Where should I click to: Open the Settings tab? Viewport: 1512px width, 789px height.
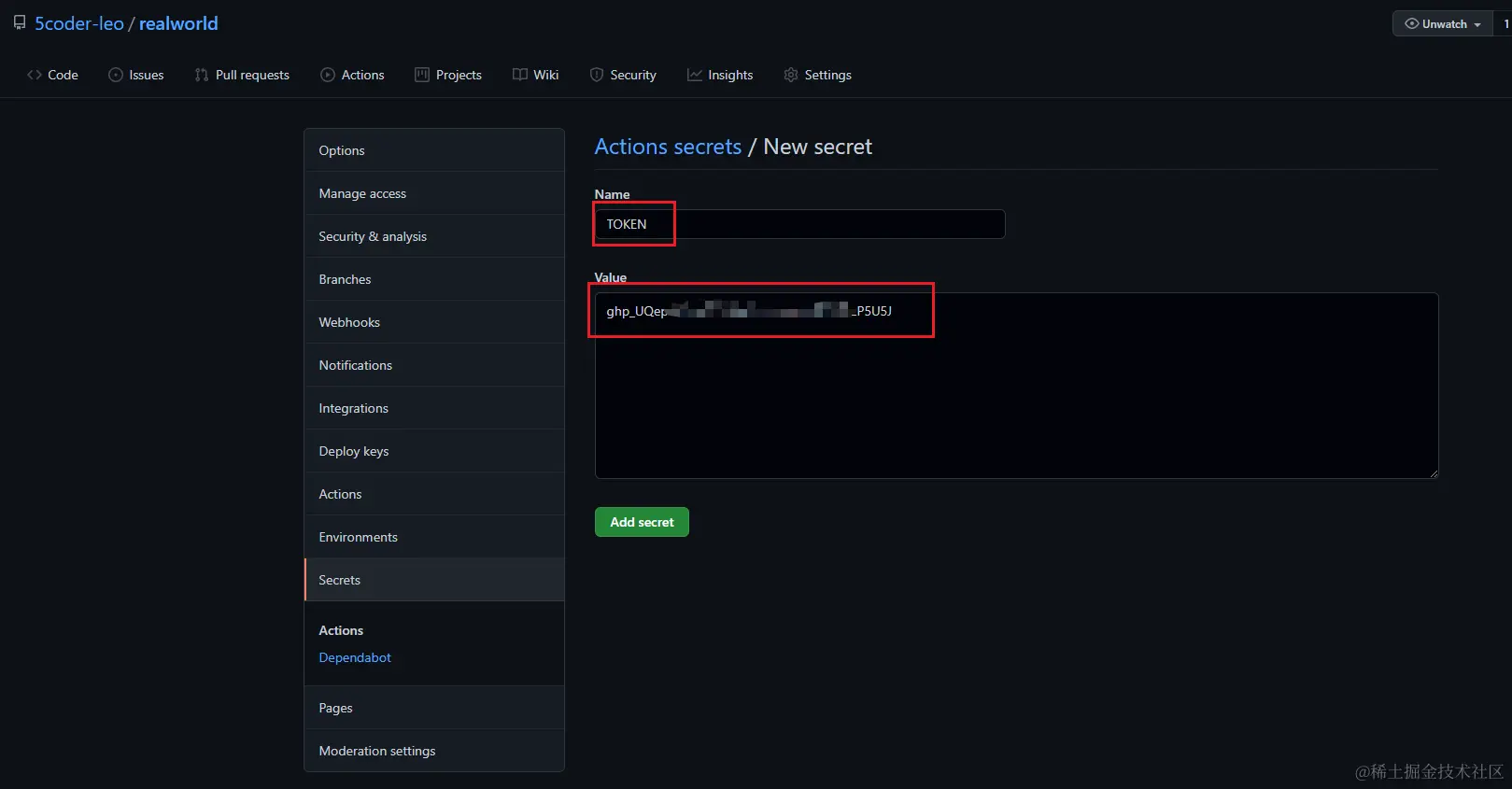[x=818, y=75]
